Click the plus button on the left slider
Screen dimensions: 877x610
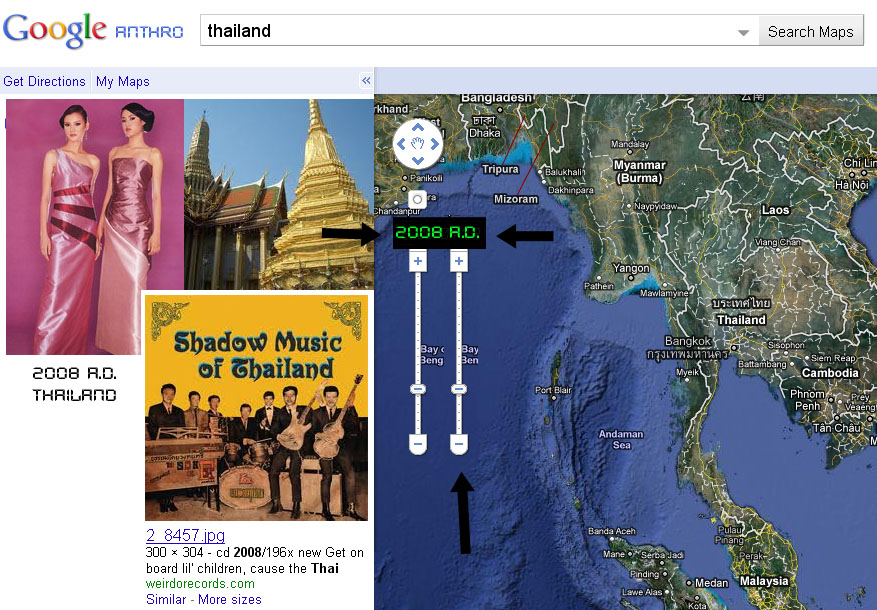tap(418, 262)
